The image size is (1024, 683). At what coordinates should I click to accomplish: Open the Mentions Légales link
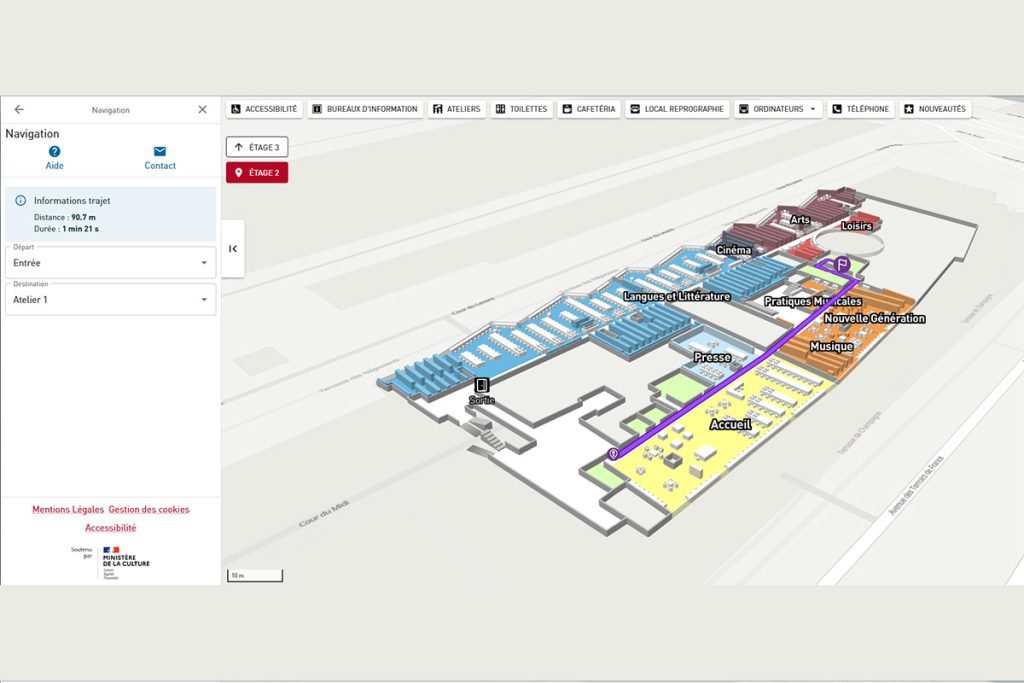tap(68, 510)
